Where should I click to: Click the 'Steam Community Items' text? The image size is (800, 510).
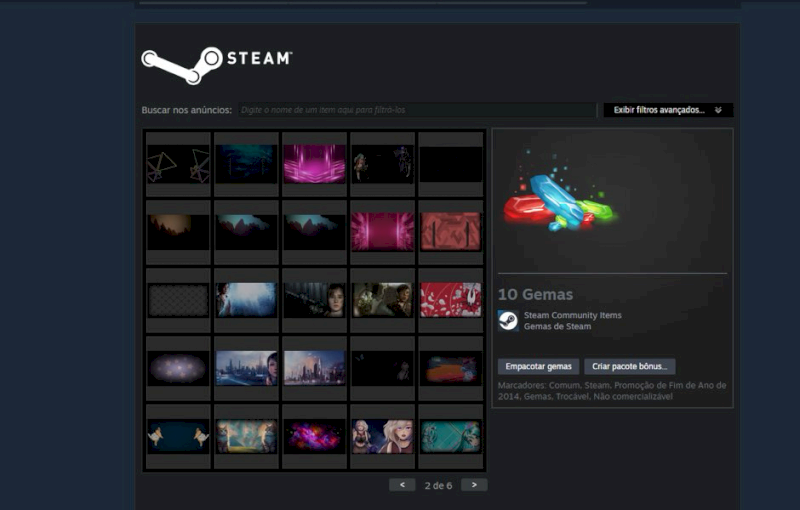572,315
